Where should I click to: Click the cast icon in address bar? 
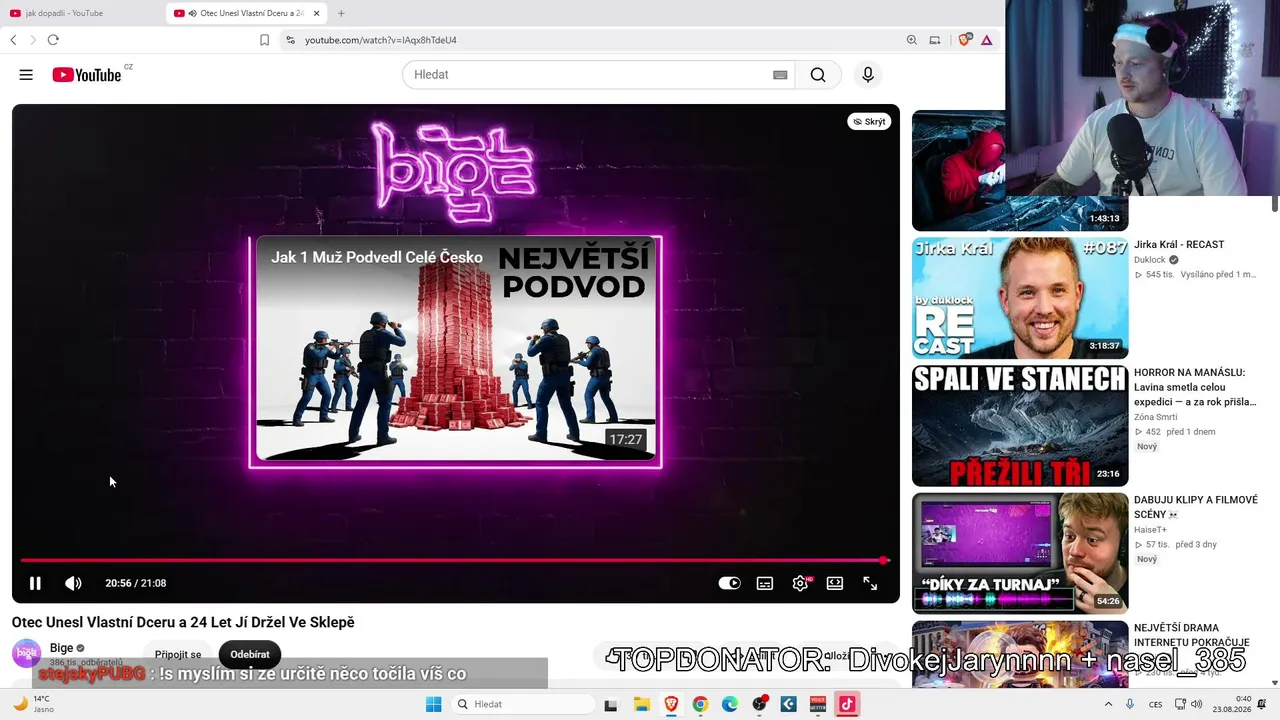tap(935, 40)
